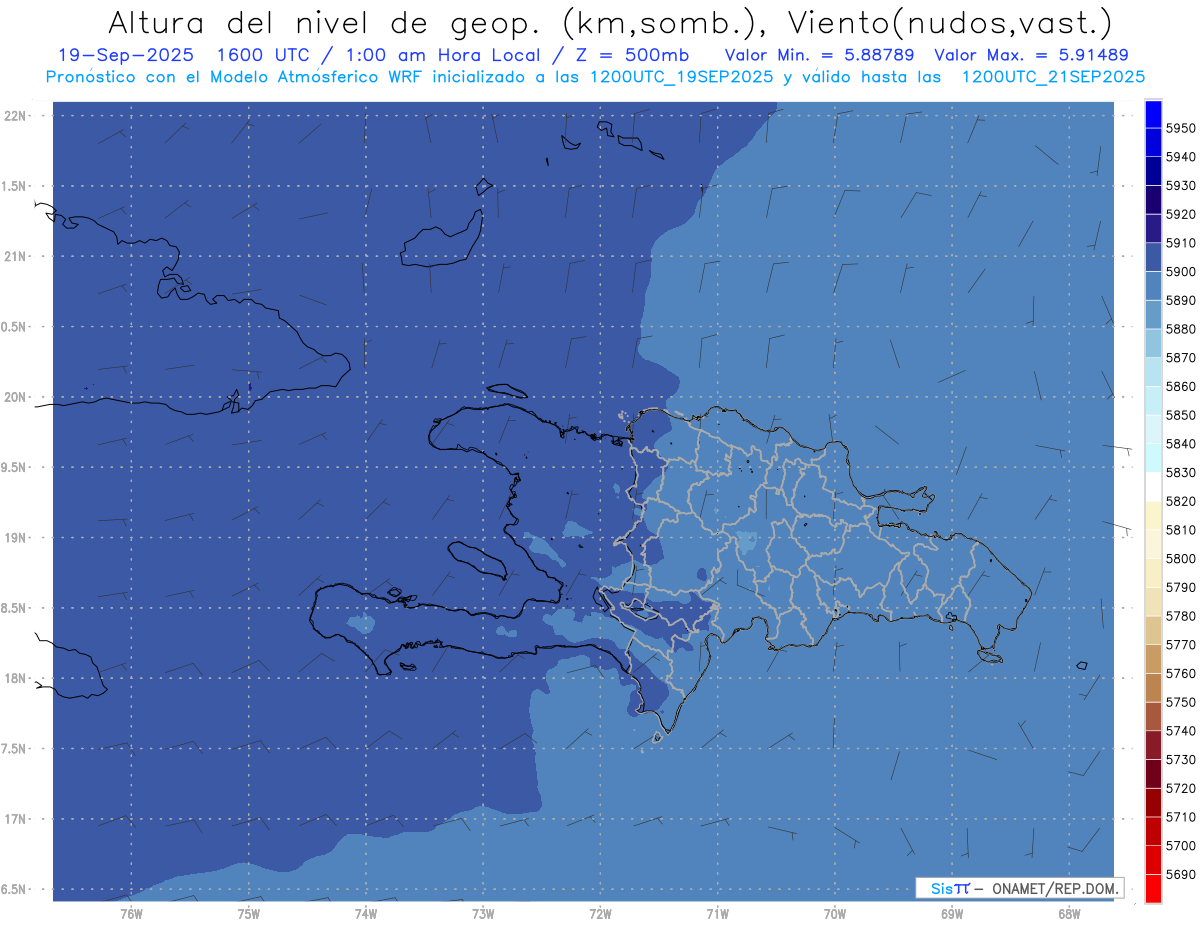Click the 5890 colorbar label
This screenshot has height=927, width=1200.
pos(1180,300)
